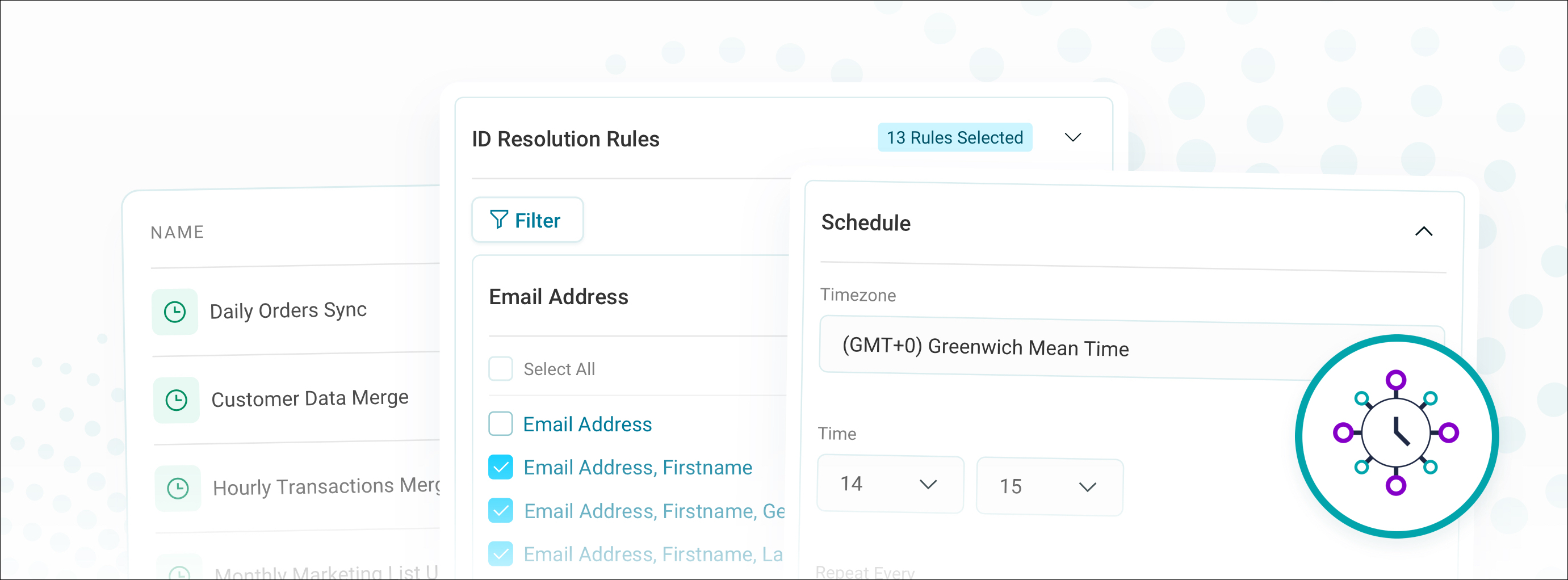Click the Email Address, Firstname rule link
Screen dimensions: 1568x580
[x=638, y=468]
